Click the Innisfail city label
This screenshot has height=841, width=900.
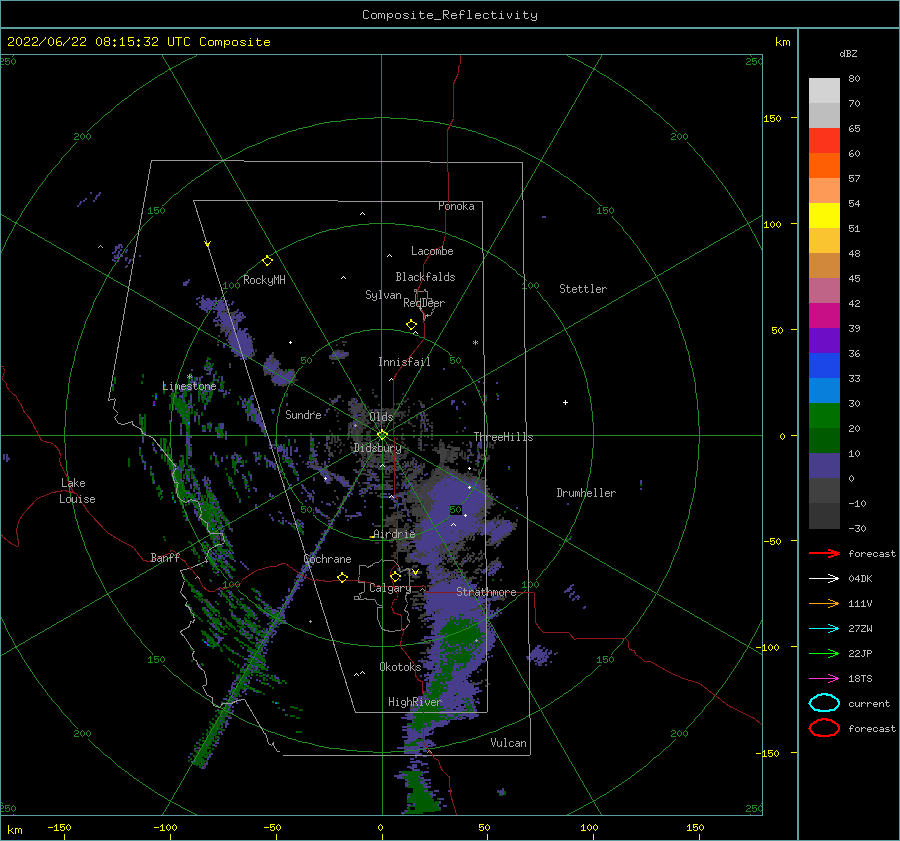404,362
